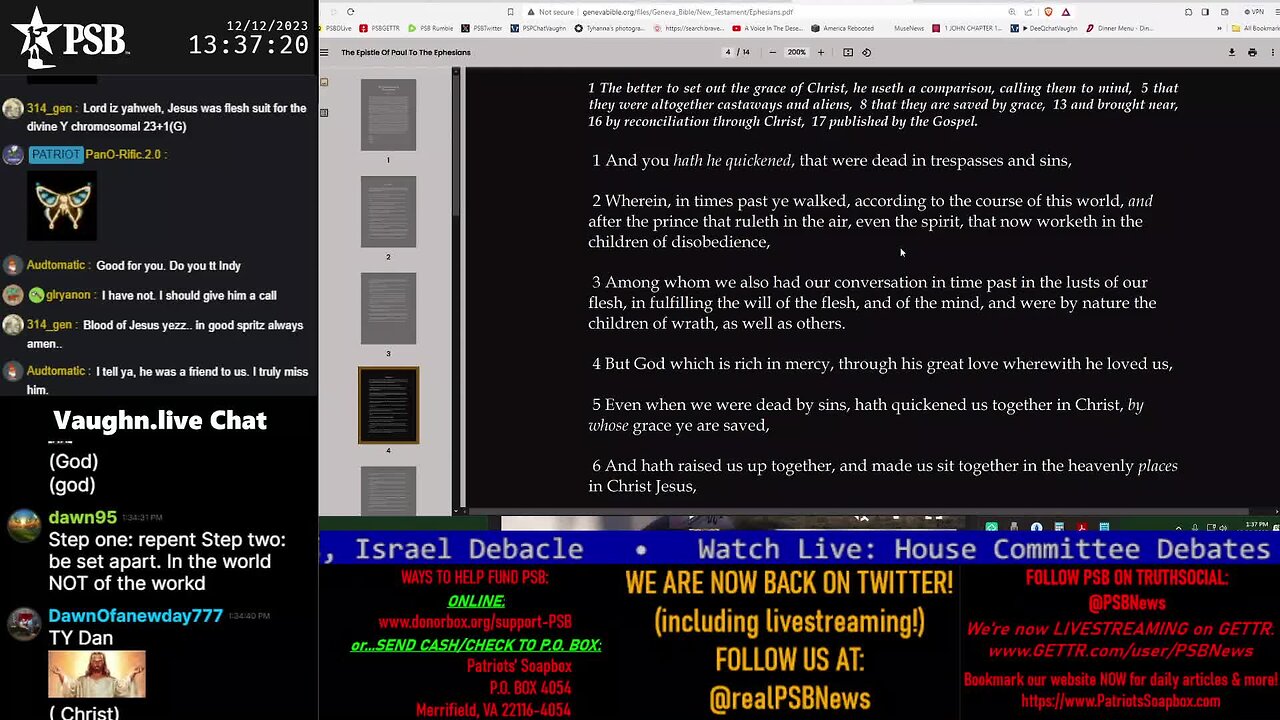1280x720 pixels.
Task: Open the 1 JOHN CHAPTER 1 bookmark
Action: (x=967, y=28)
